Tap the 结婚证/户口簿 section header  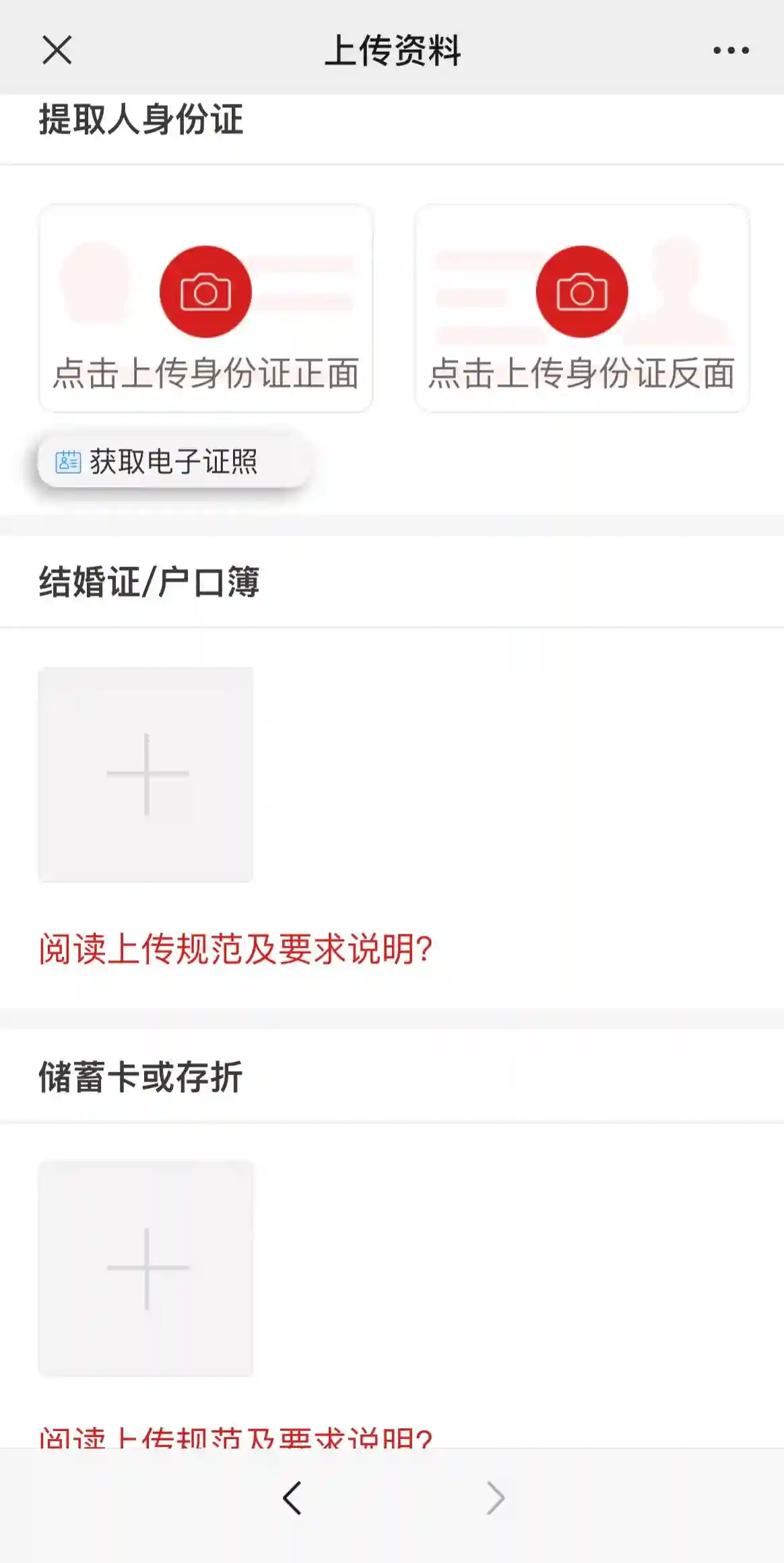149,582
